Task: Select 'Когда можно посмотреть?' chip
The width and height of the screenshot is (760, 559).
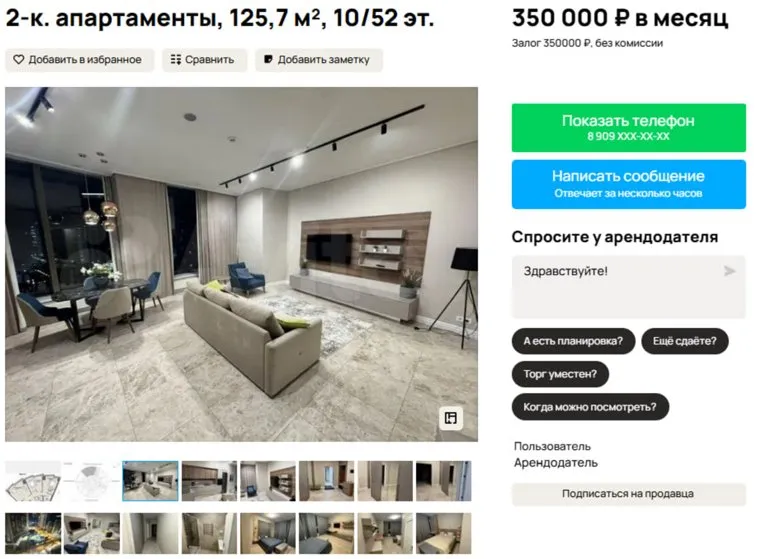Action: [590, 407]
